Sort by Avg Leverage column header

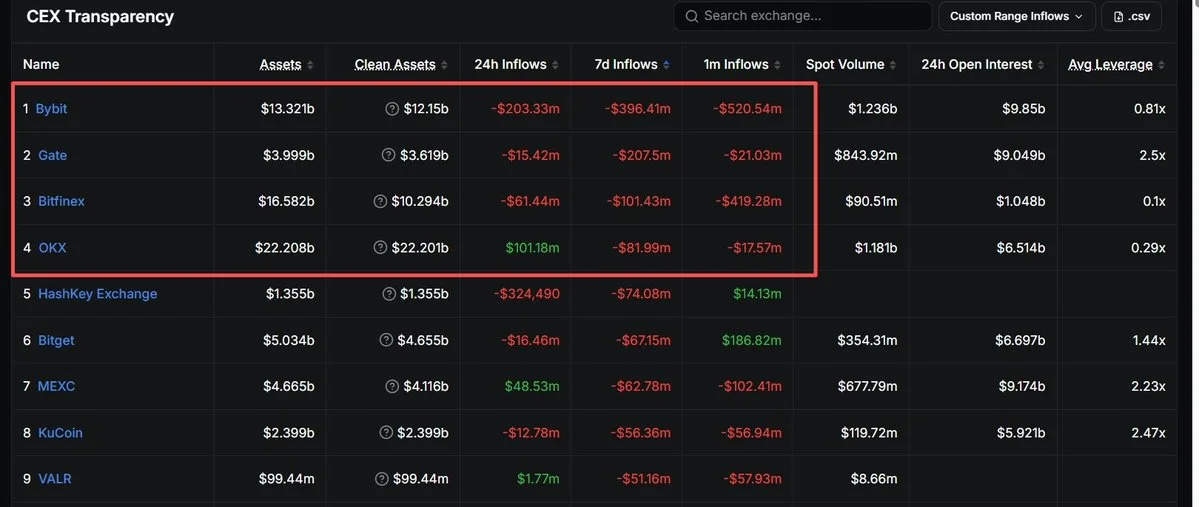coord(1116,65)
